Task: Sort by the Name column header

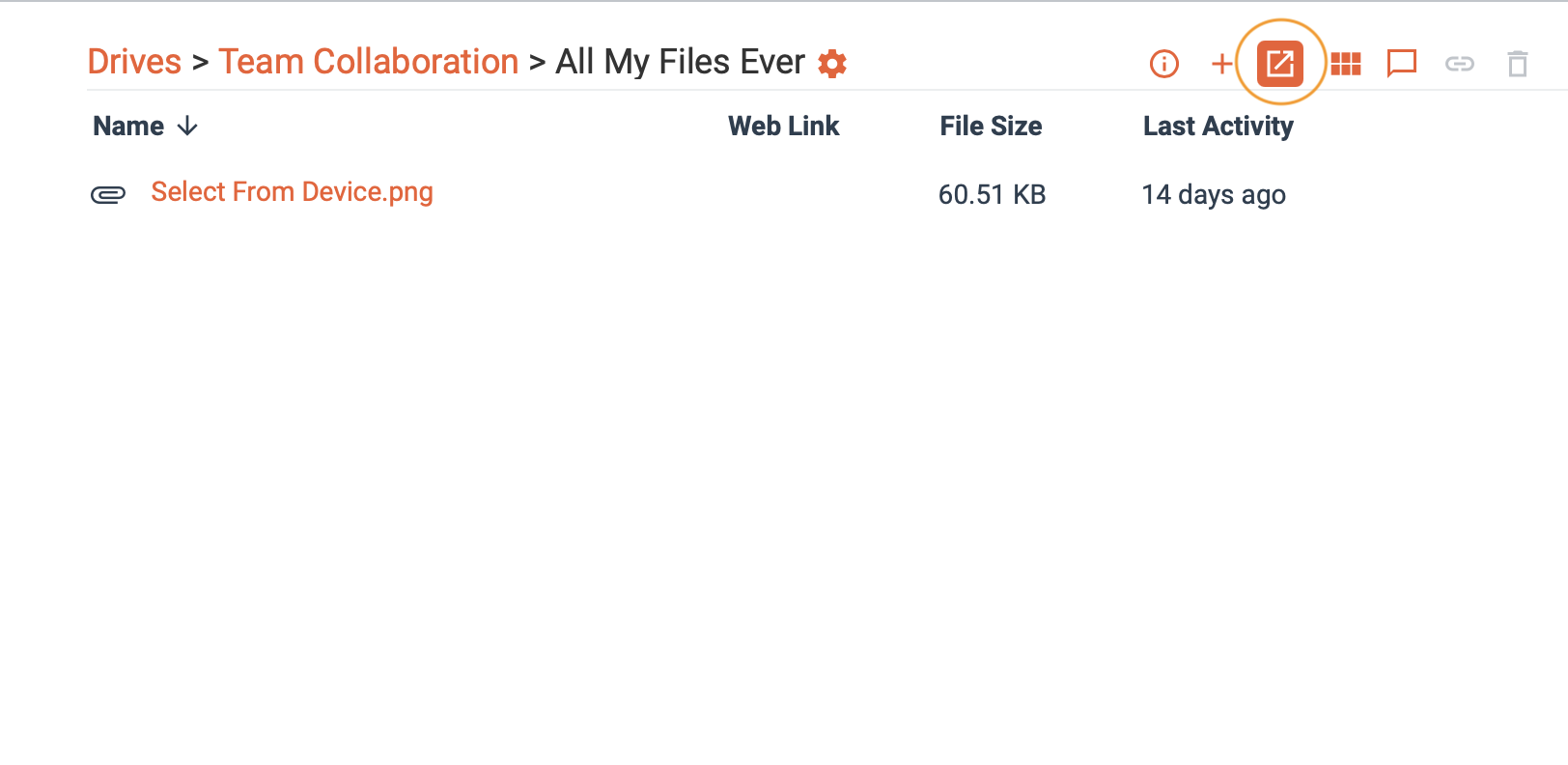Action: coord(128,127)
